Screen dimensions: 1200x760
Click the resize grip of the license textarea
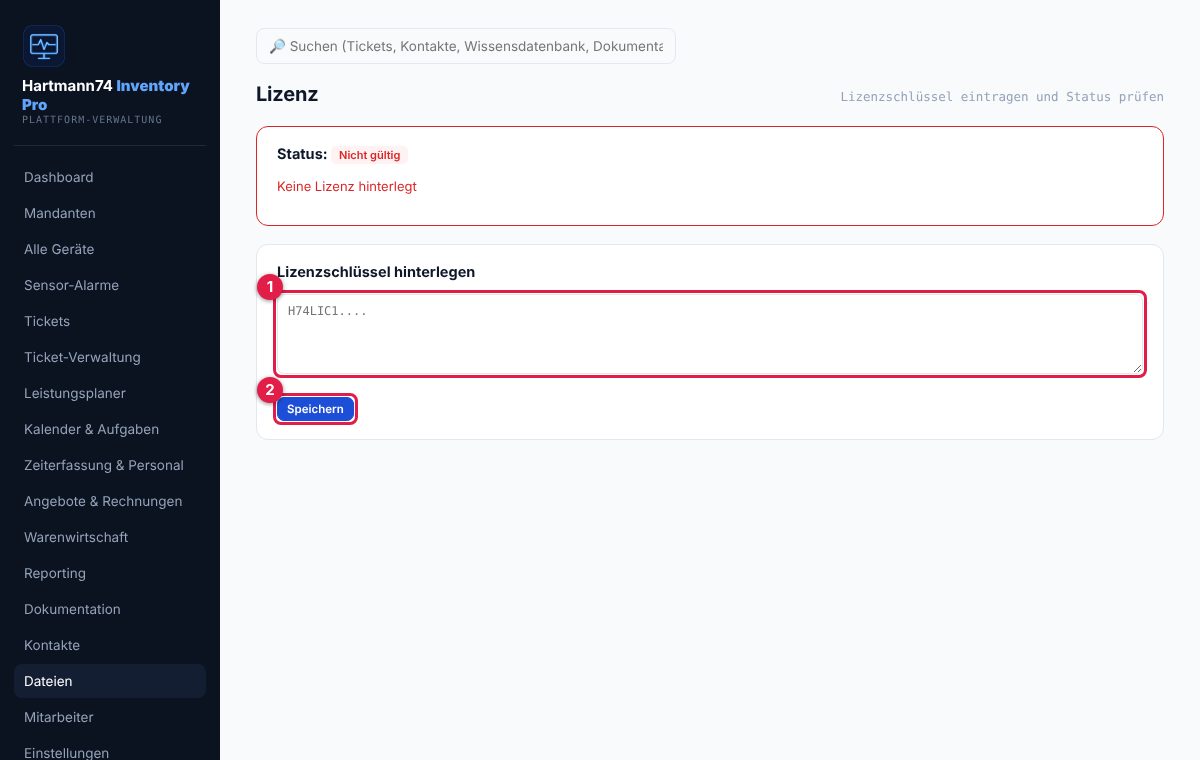coord(1137,368)
